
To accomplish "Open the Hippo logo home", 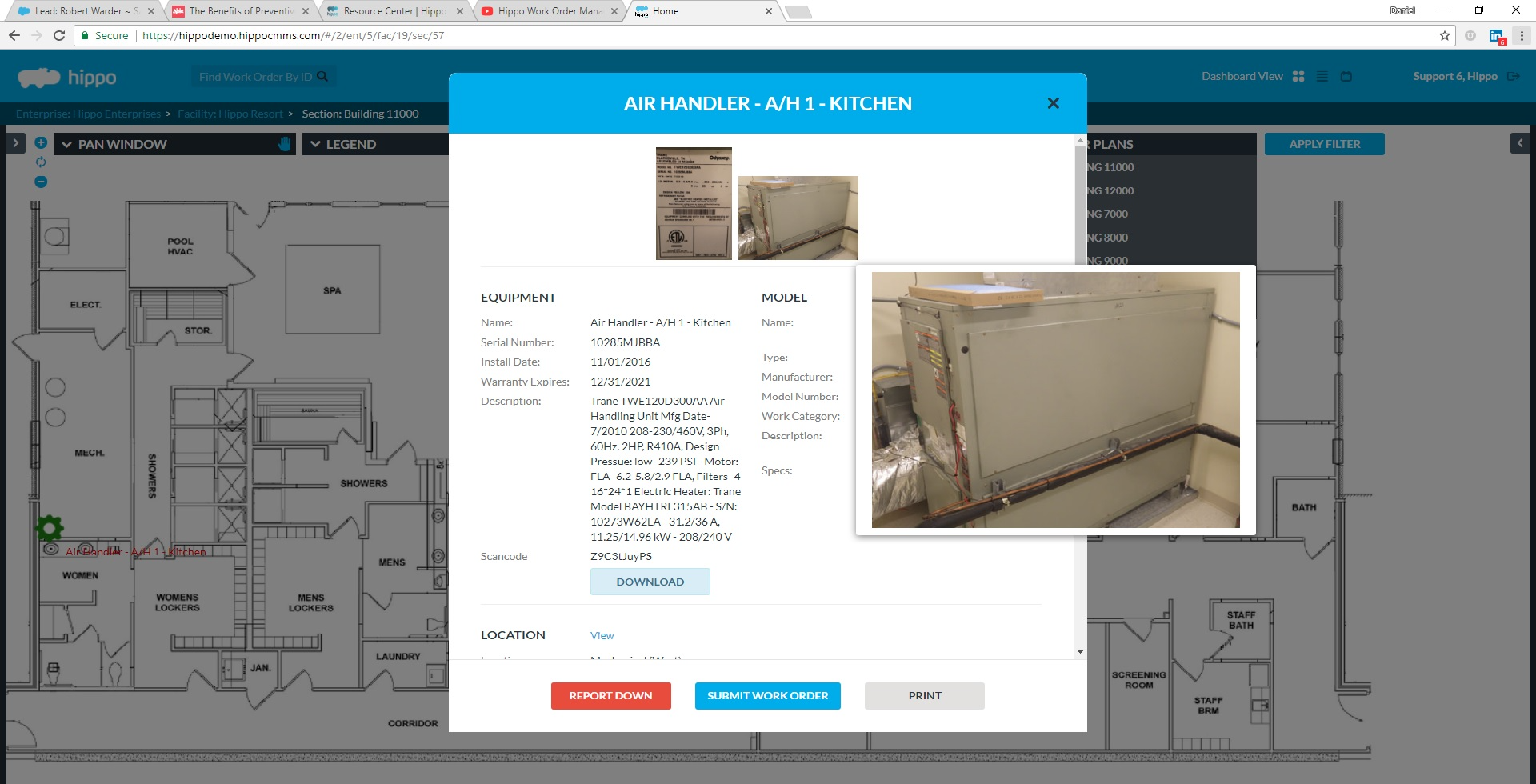I will [x=67, y=78].
